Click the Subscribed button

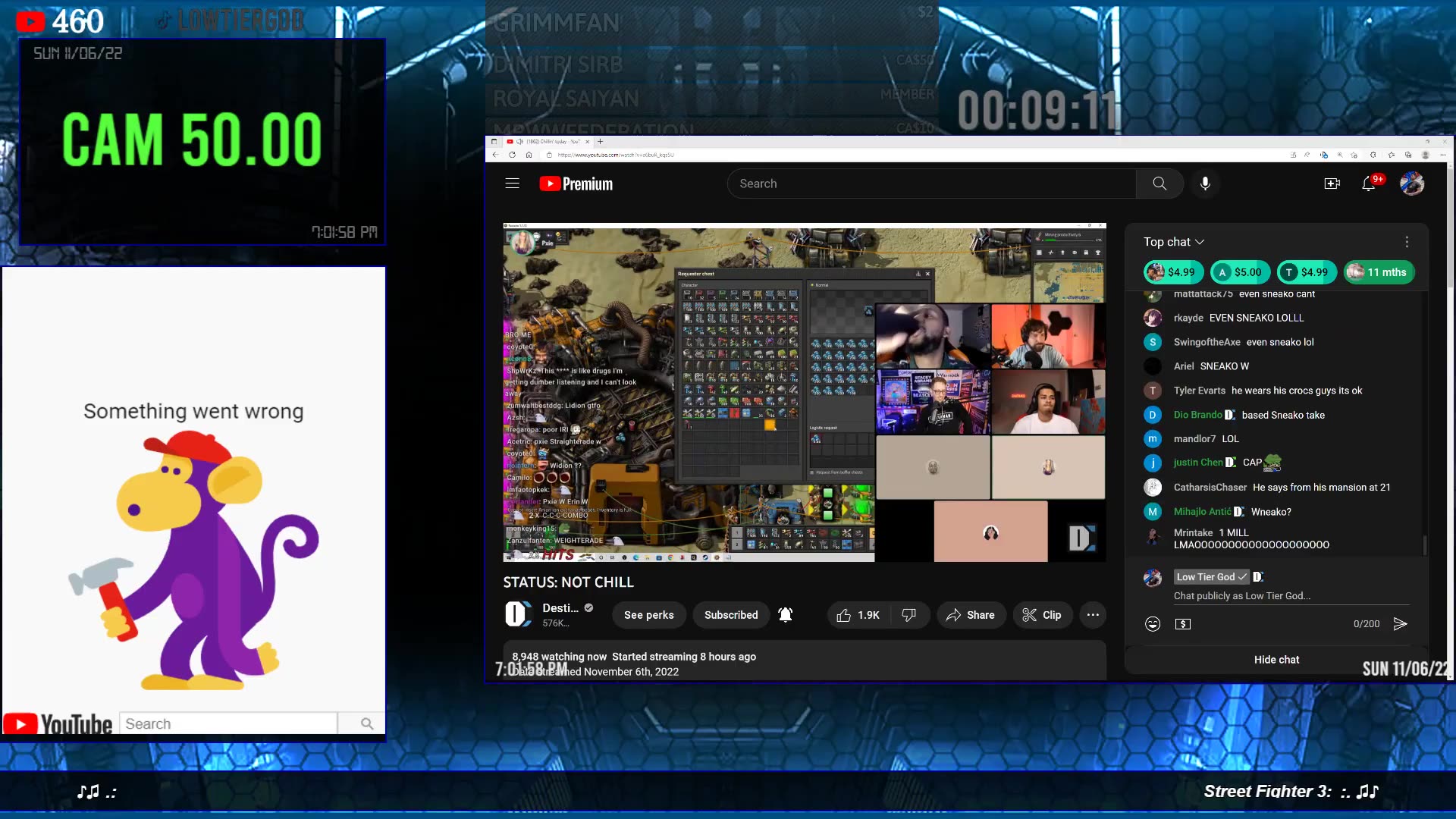click(731, 615)
